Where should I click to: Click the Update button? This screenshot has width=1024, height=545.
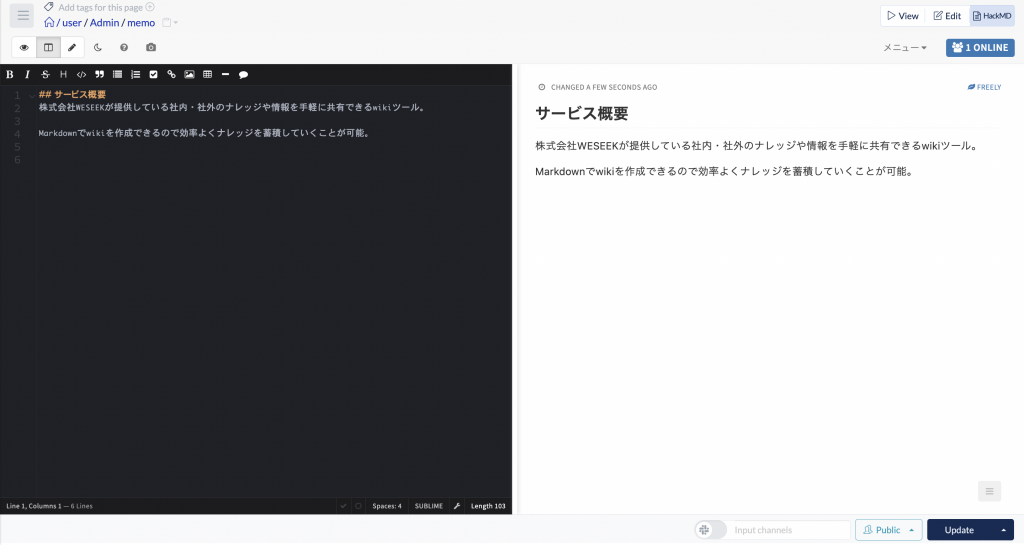pyautogui.click(x=959, y=530)
